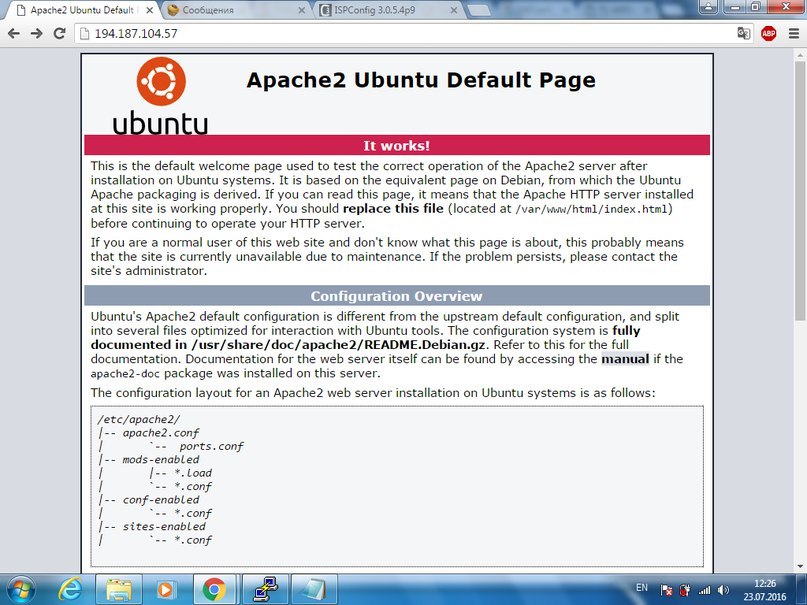The image size is (807, 605).
Task: Click the 'Configuration Overview' heading
Action: point(397,296)
